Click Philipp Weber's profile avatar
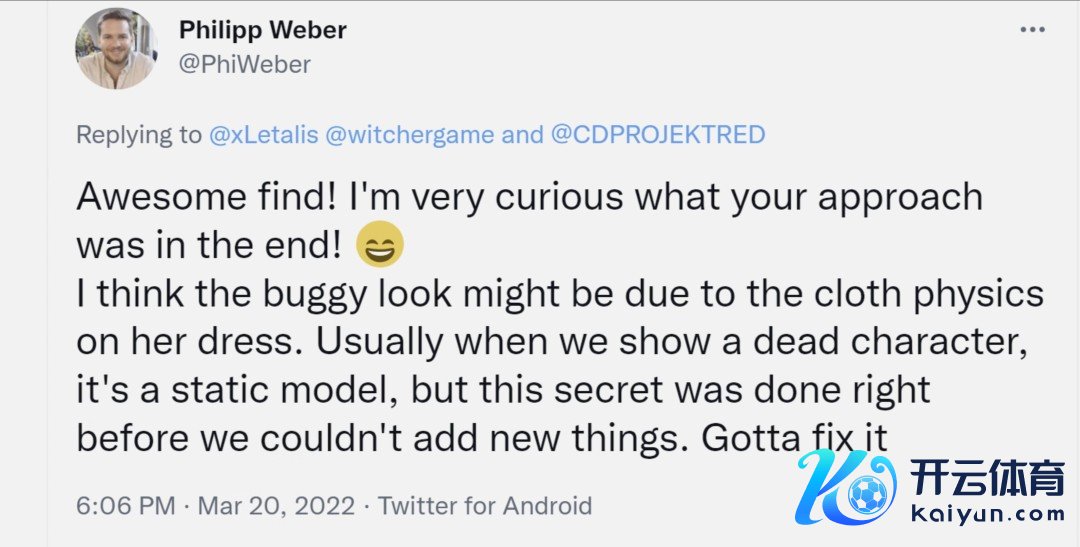 point(116,49)
